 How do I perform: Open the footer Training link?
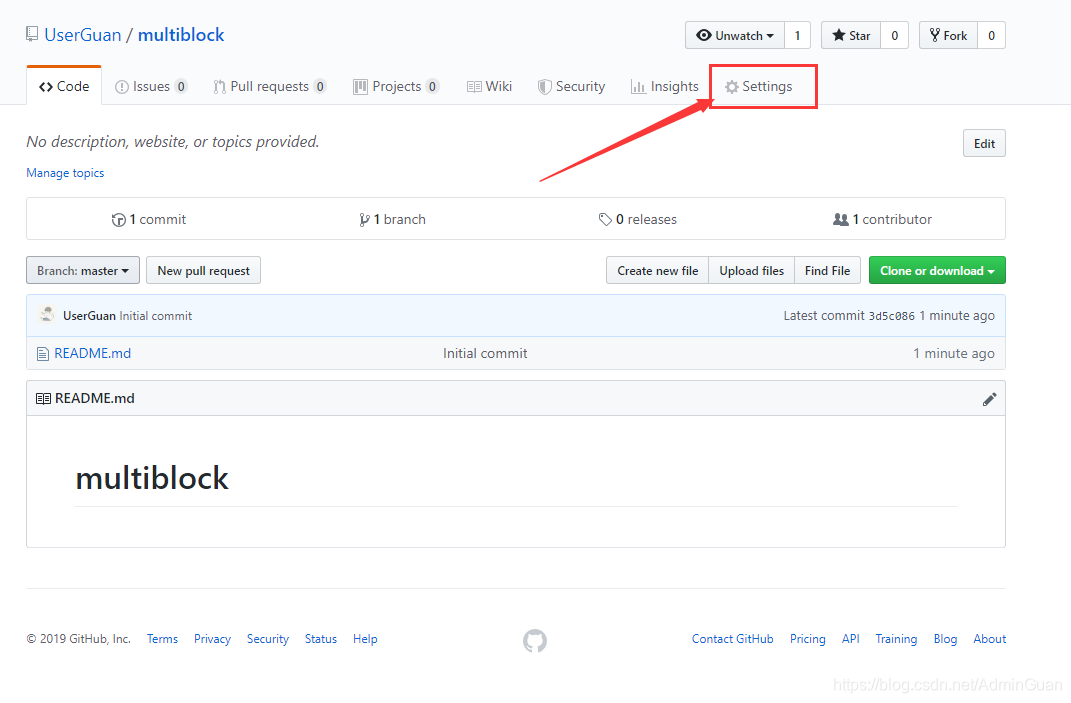pos(896,639)
